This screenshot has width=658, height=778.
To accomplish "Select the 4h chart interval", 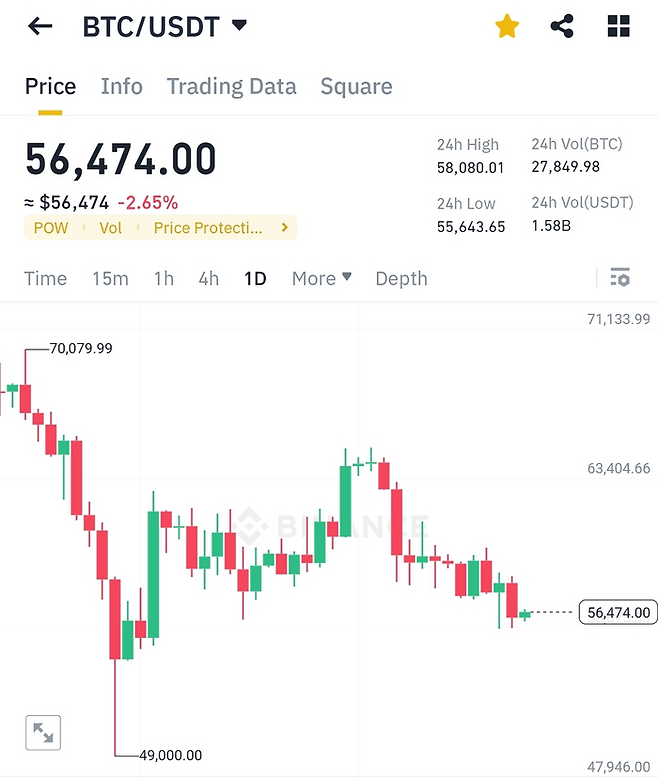I will pos(208,278).
